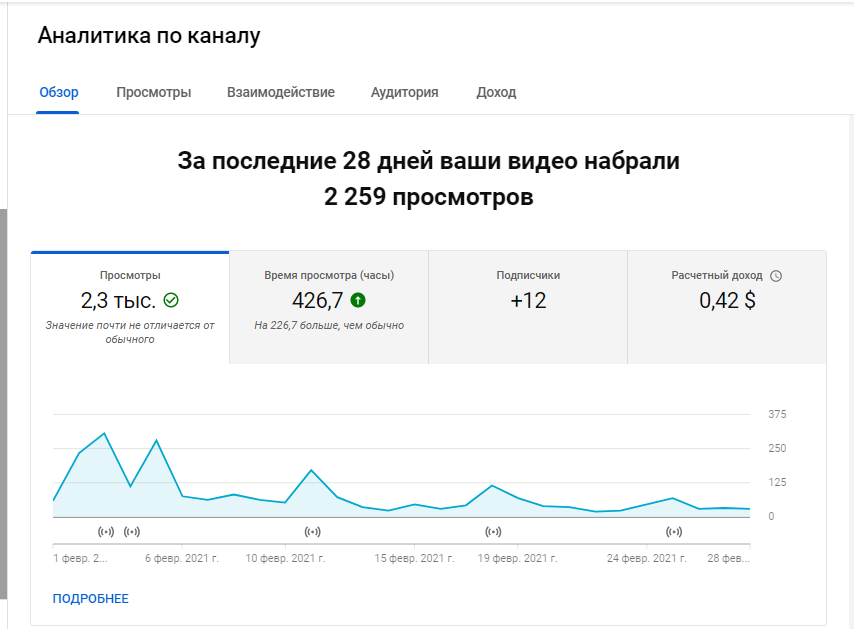The width and height of the screenshot is (854, 629).
Task: Select the Подписчики +12 metric card
Action: (x=527, y=307)
